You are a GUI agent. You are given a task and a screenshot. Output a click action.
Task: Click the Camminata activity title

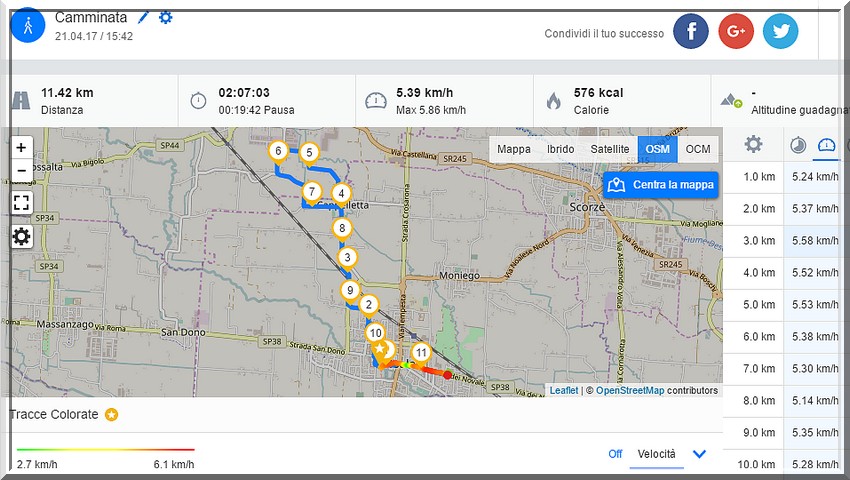click(91, 17)
